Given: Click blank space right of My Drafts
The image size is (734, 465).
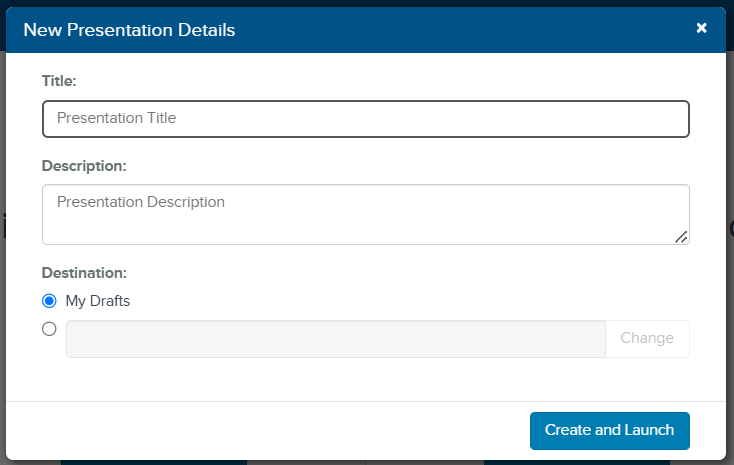Looking at the screenshot, I should click(400, 300).
